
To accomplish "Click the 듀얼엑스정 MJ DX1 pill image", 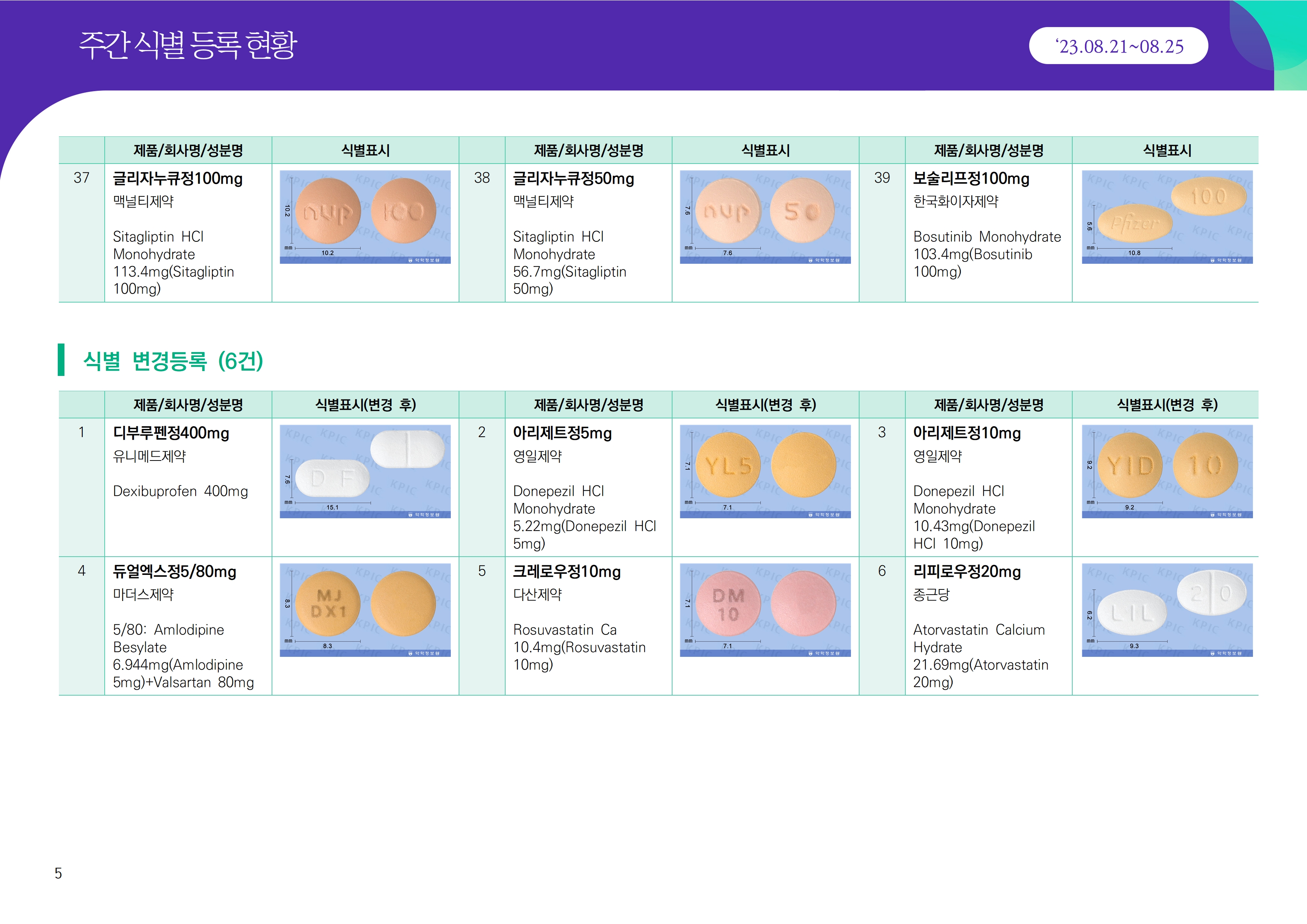I will tap(365, 609).
